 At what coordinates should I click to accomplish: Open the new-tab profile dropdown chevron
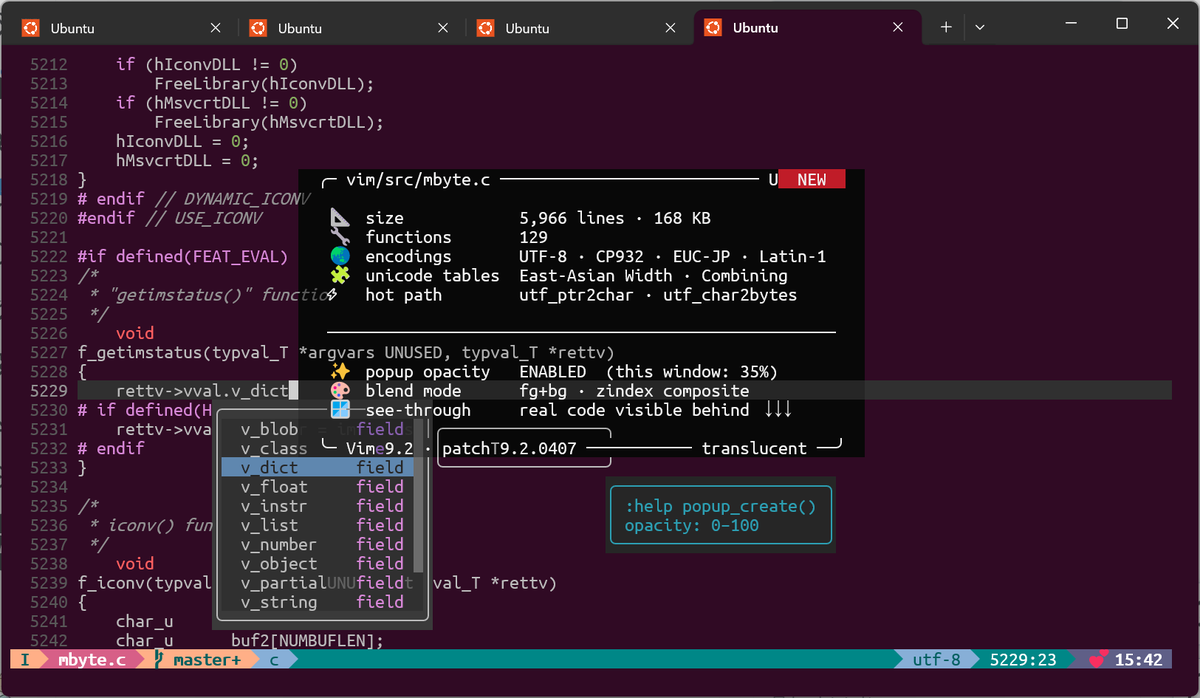coord(980,28)
